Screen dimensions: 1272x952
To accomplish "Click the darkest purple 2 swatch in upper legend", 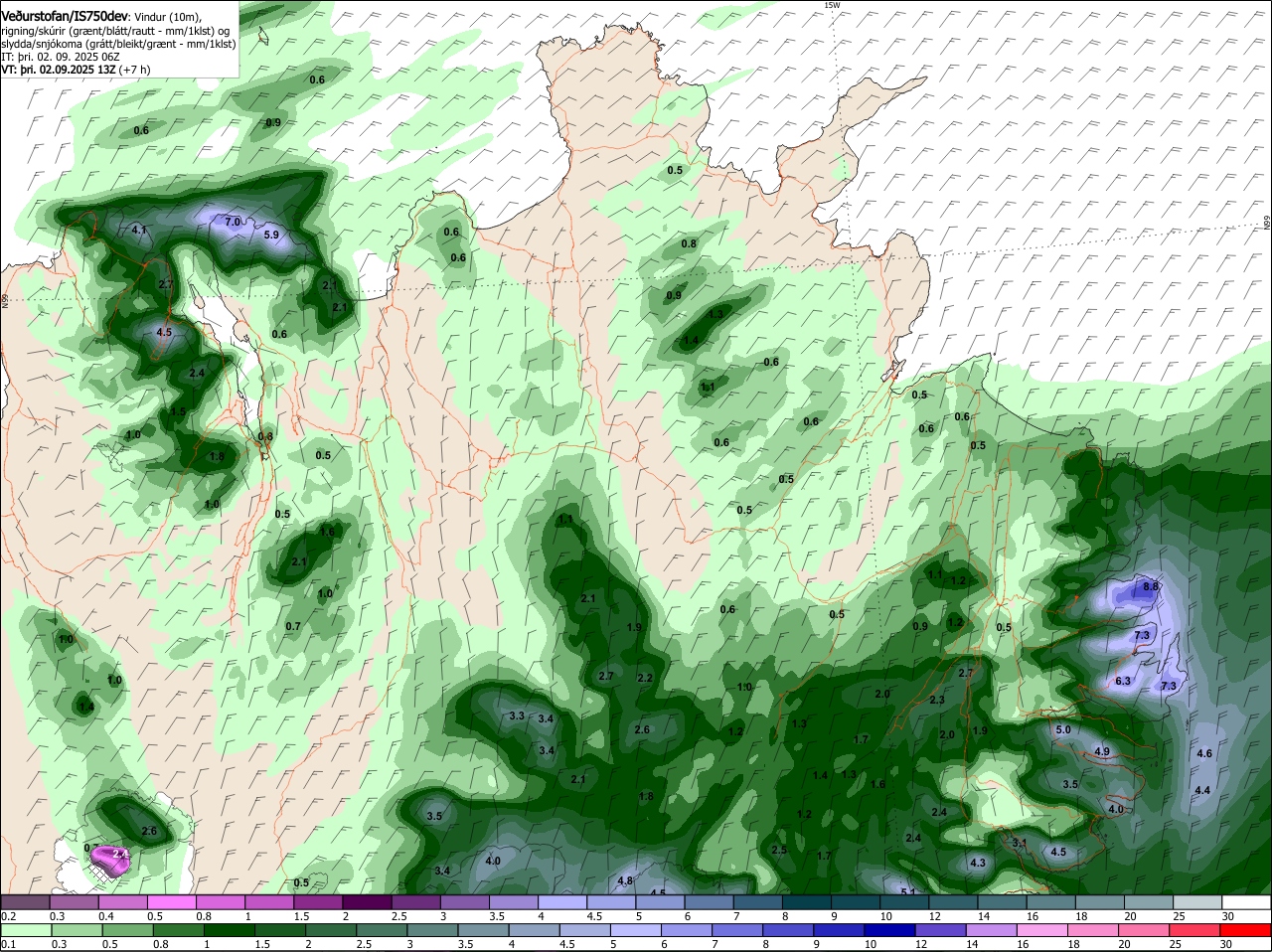I will 367,902.
